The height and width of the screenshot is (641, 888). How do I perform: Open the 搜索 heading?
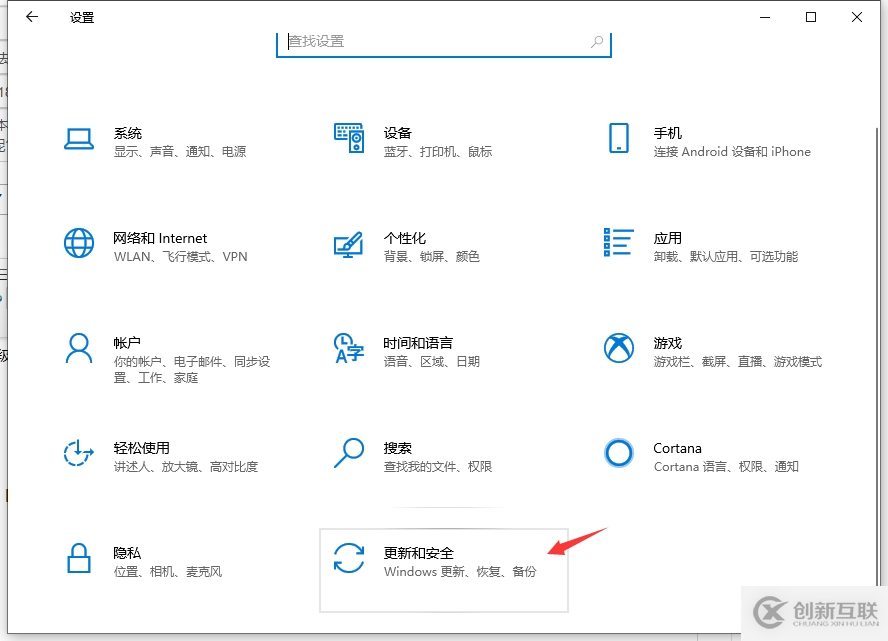(x=398, y=448)
